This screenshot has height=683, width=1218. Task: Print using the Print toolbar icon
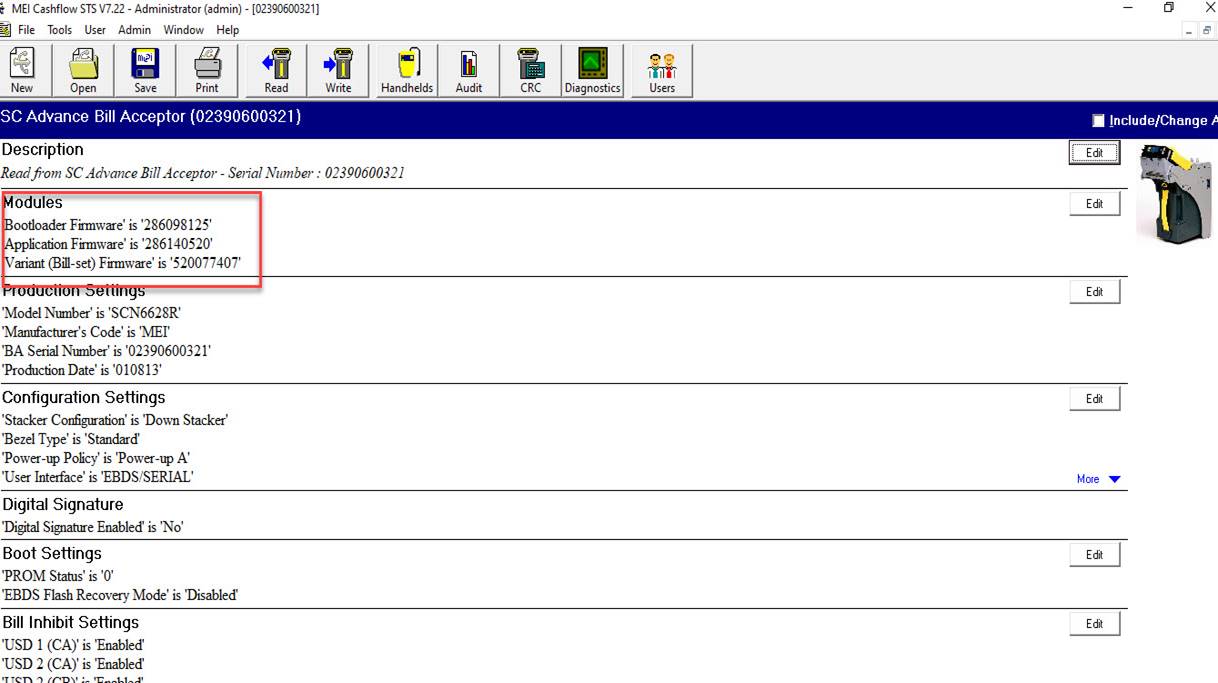click(207, 71)
